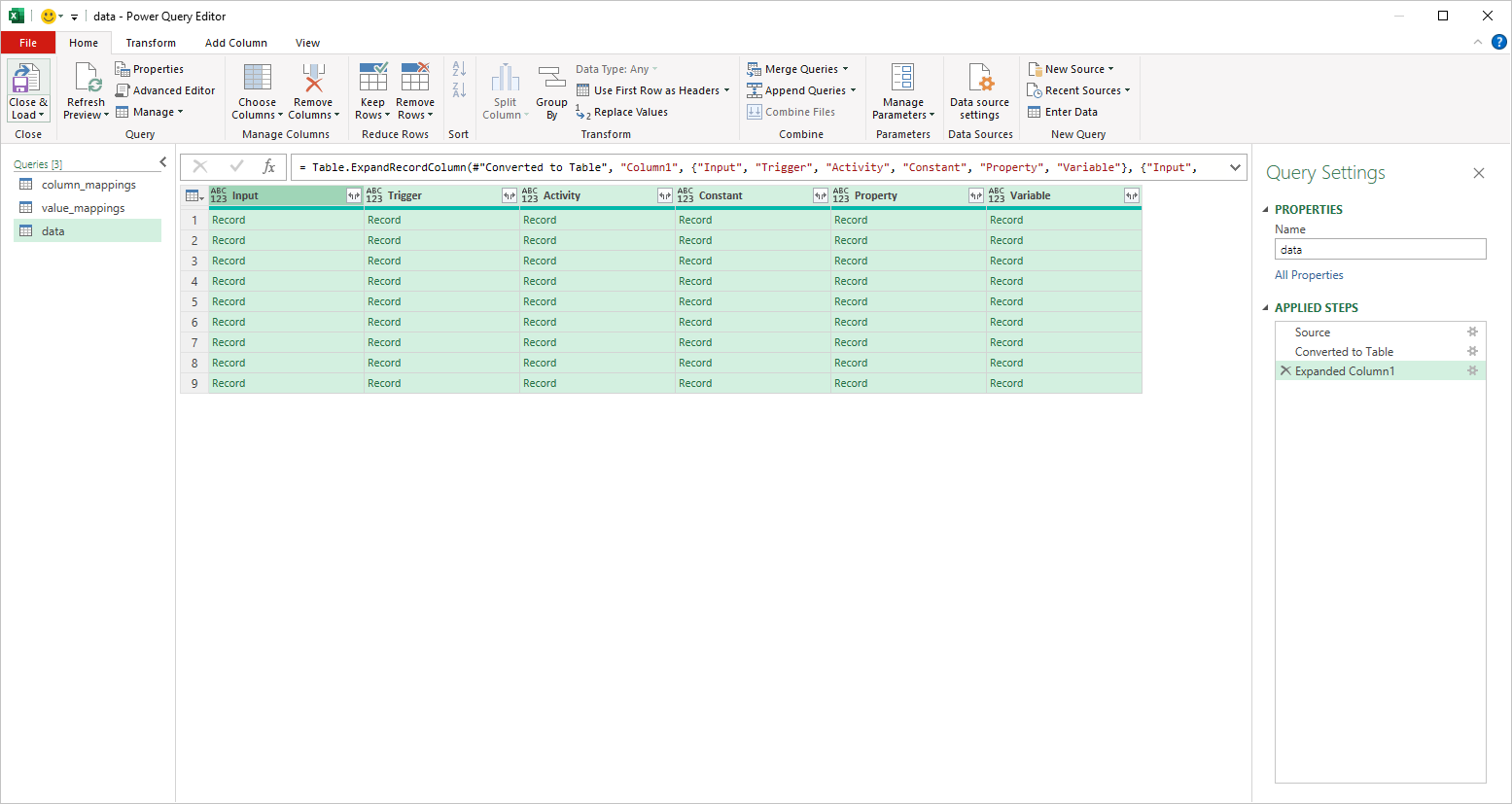Expand records in Activity column
This screenshot has height=804, width=1512.
tap(665, 195)
